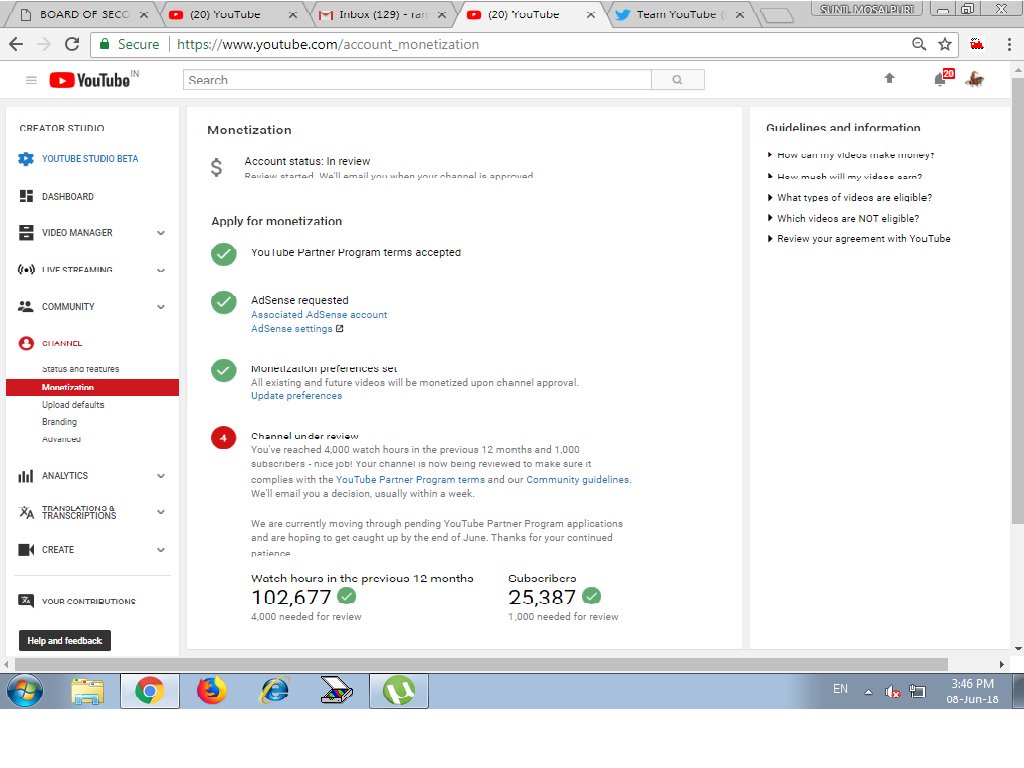The height and width of the screenshot is (768, 1024).
Task: Click the Live Streaming broadcast icon
Action: [x=26, y=269]
